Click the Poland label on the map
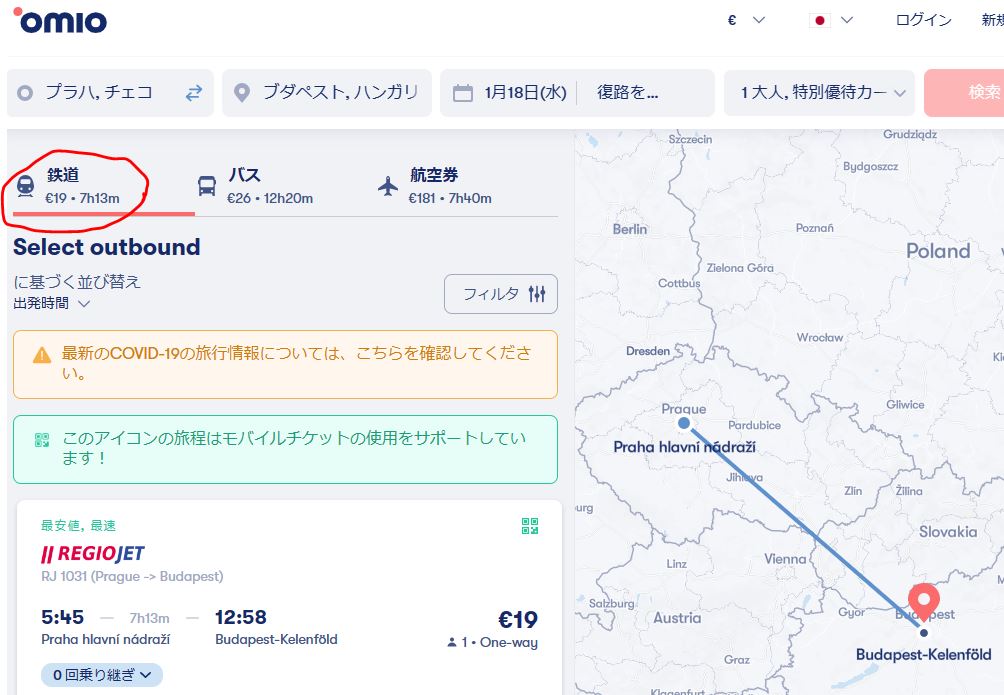 (x=938, y=251)
